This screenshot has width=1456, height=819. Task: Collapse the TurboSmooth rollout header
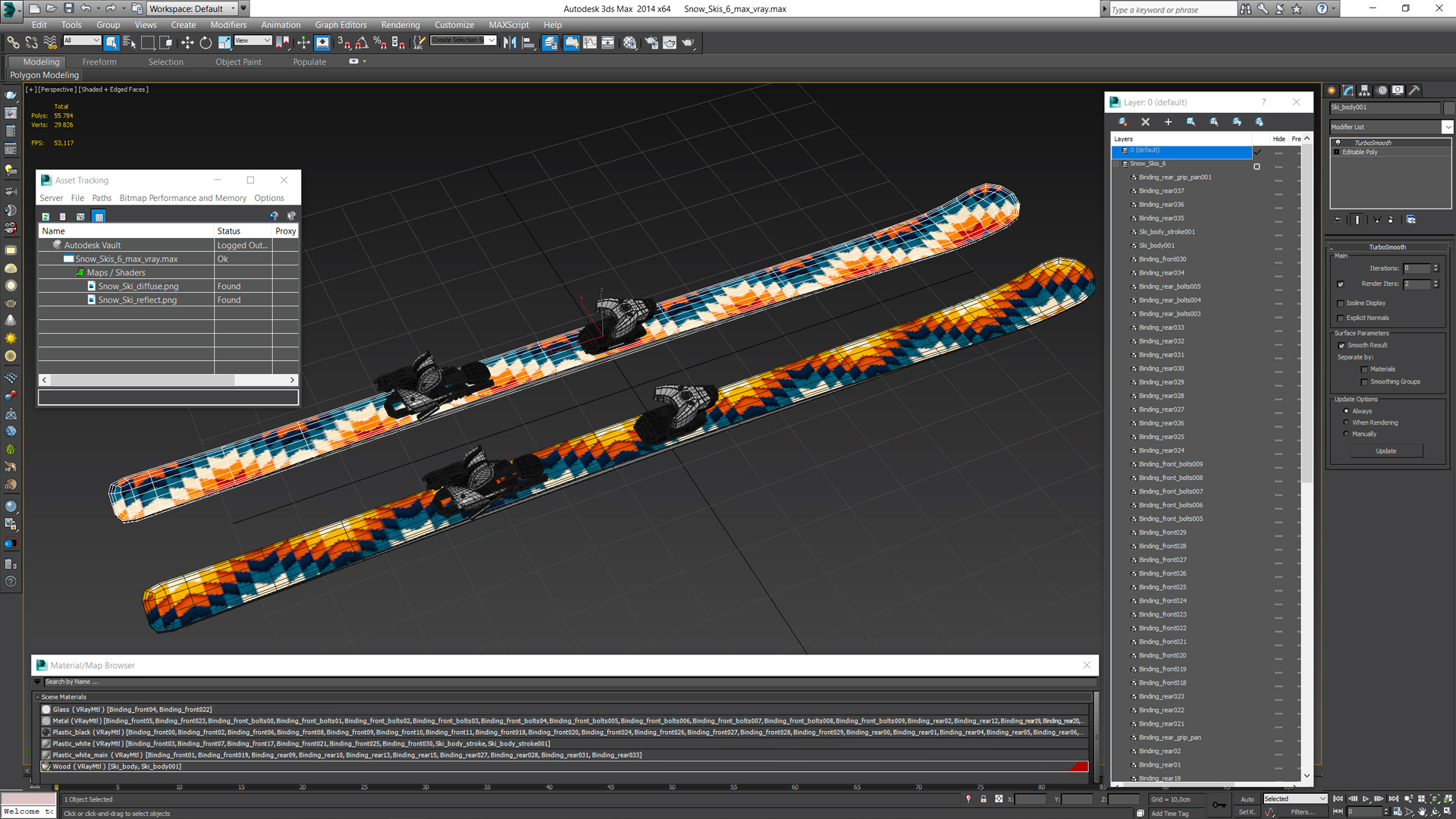pos(1388,247)
